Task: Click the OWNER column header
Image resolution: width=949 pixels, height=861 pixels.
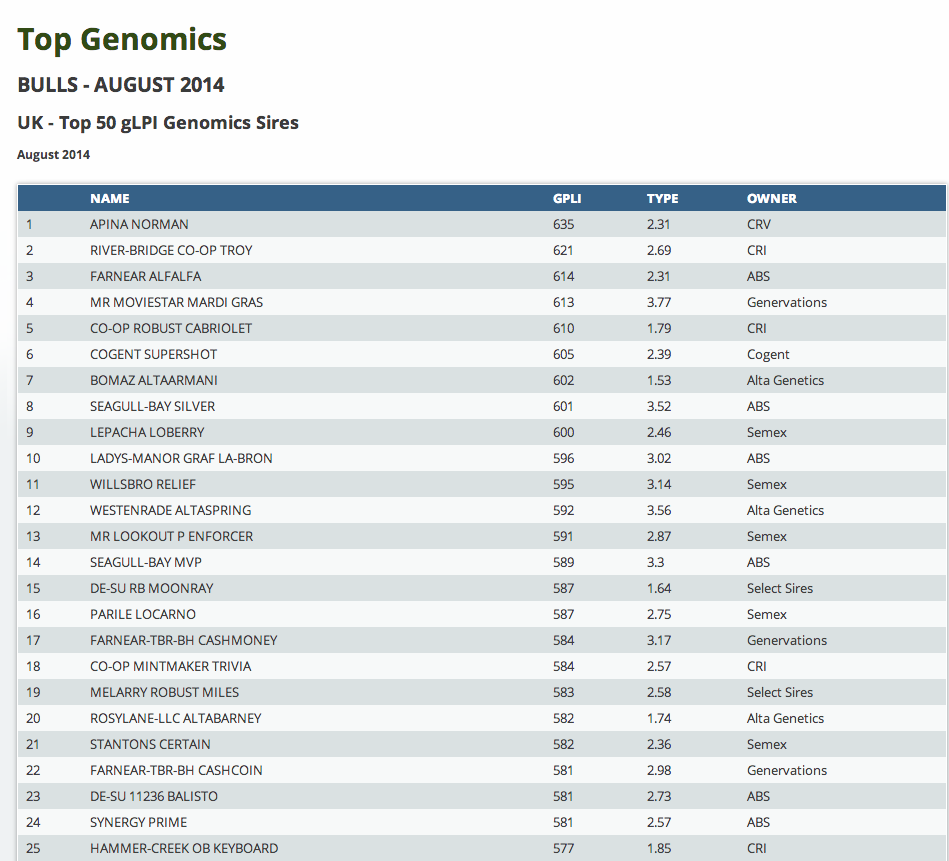Action: point(771,198)
